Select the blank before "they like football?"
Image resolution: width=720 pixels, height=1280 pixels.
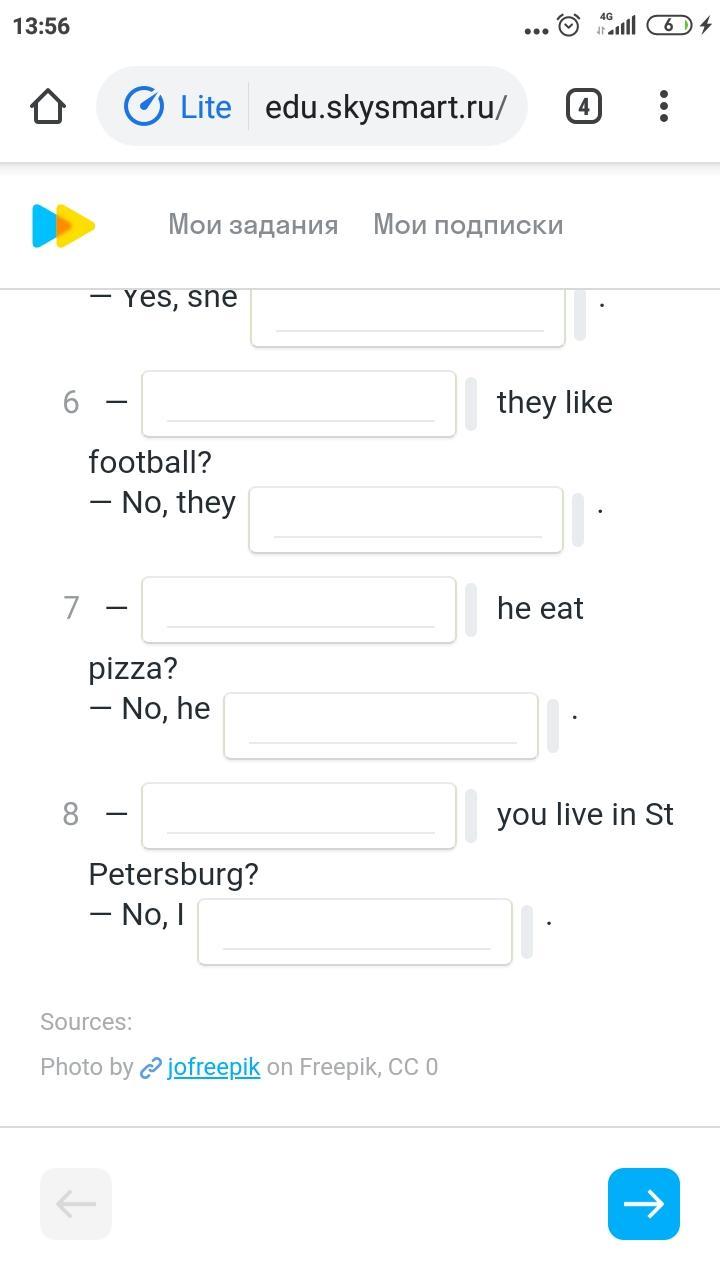click(299, 404)
